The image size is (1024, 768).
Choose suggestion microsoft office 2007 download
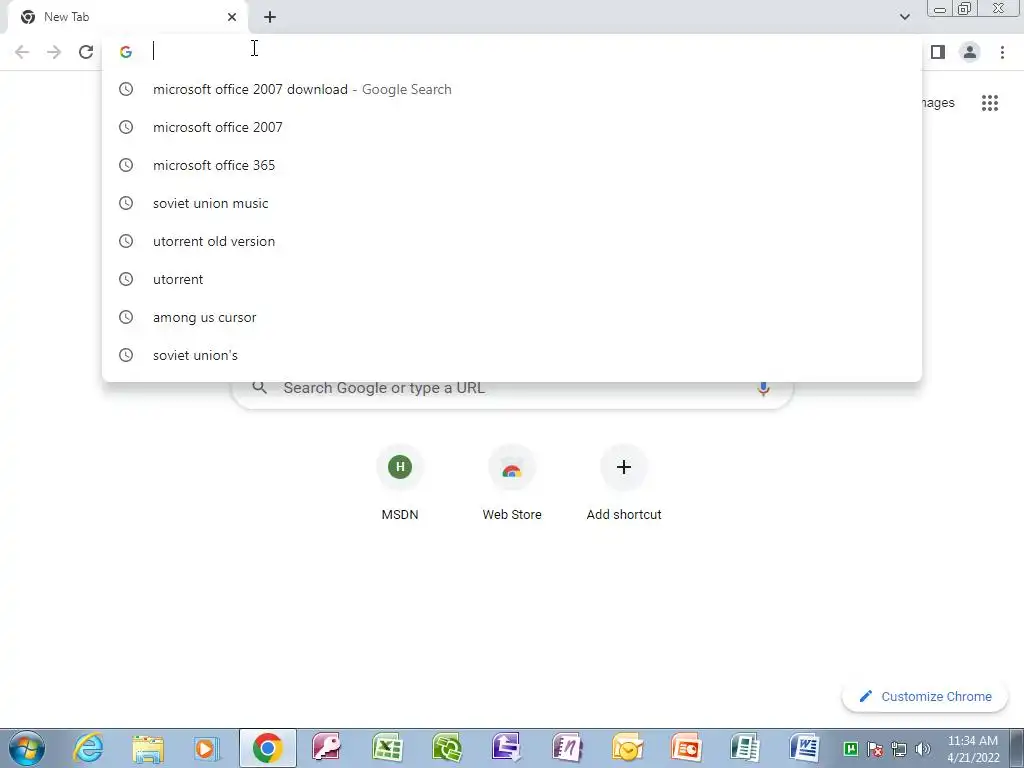512,89
